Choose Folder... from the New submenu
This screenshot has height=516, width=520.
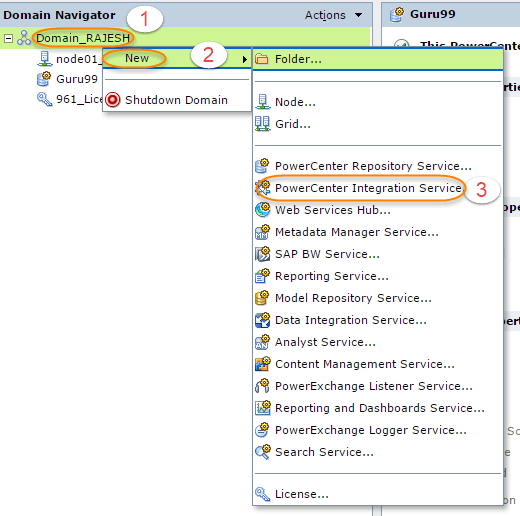pos(378,59)
